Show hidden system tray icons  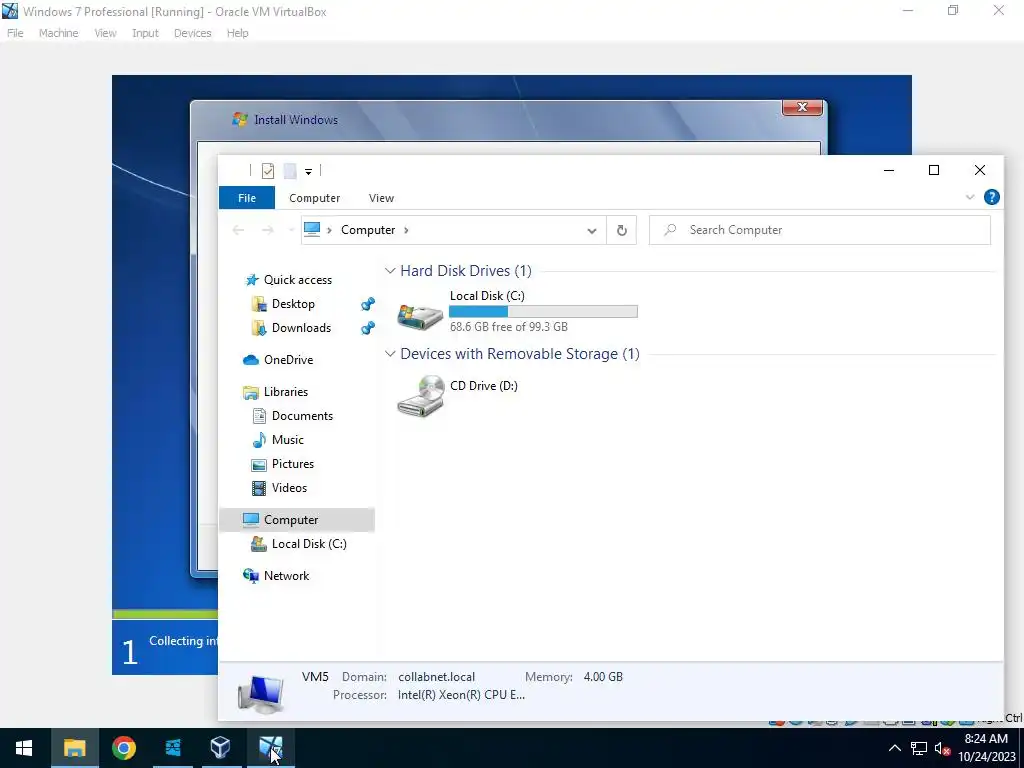pyautogui.click(x=895, y=748)
